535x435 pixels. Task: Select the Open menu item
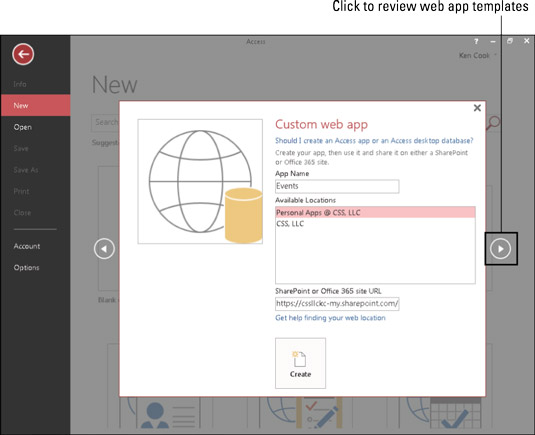23,127
